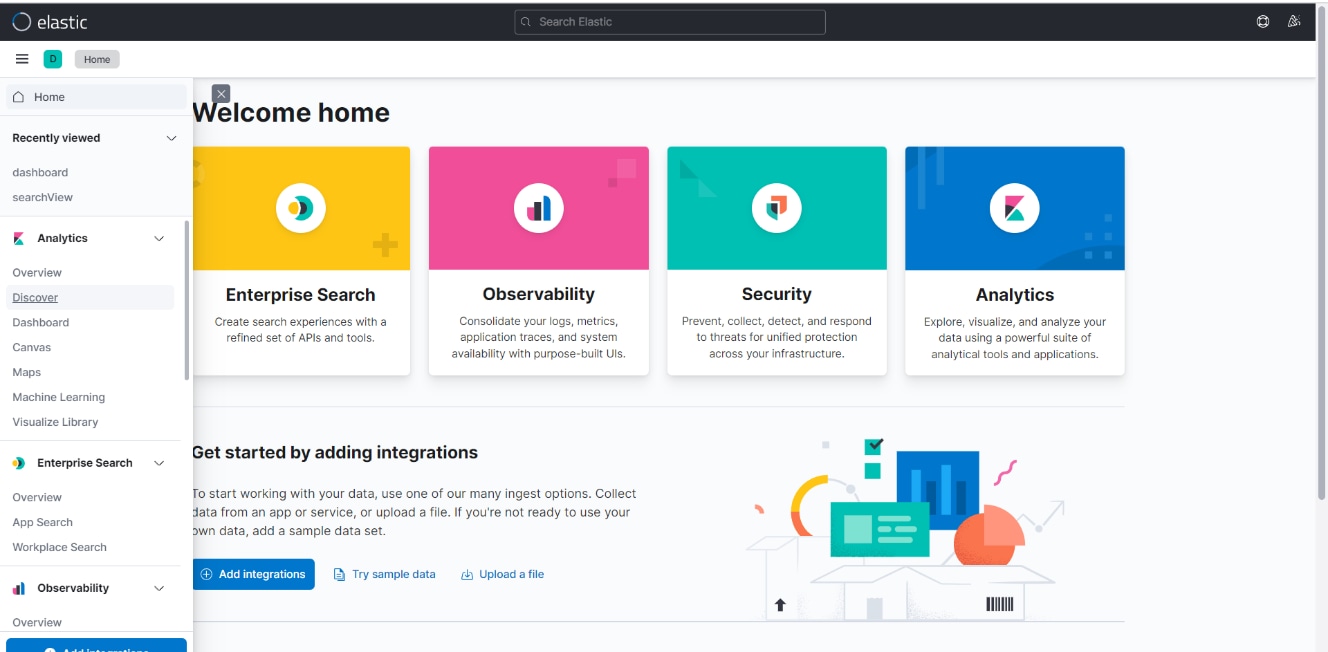Screen dimensions: 1328x652
Task: Open the newsfeed icon in header
Action: pos(1294,21)
